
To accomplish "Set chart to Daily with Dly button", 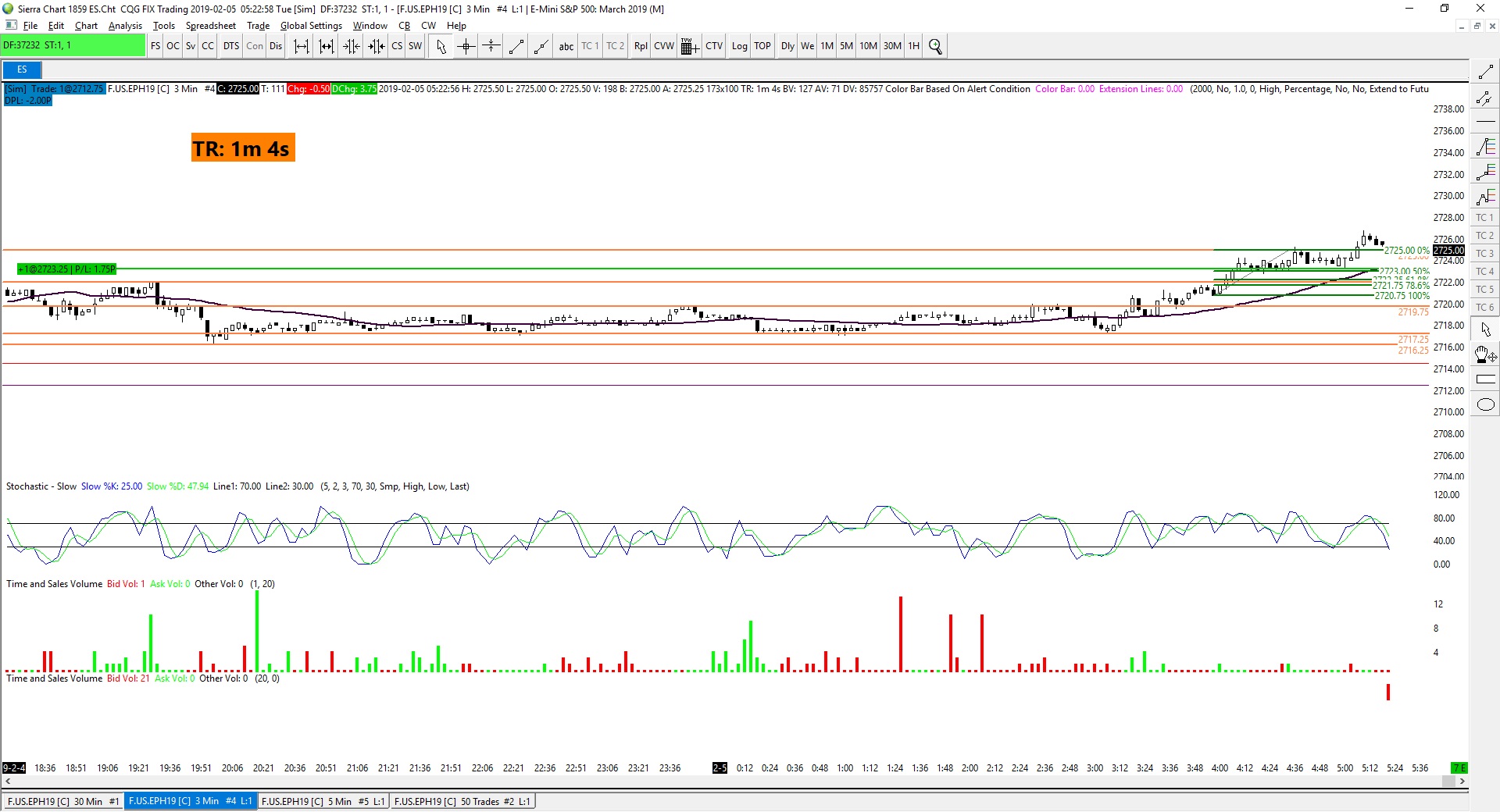I will pyautogui.click(x=787, y=46).
